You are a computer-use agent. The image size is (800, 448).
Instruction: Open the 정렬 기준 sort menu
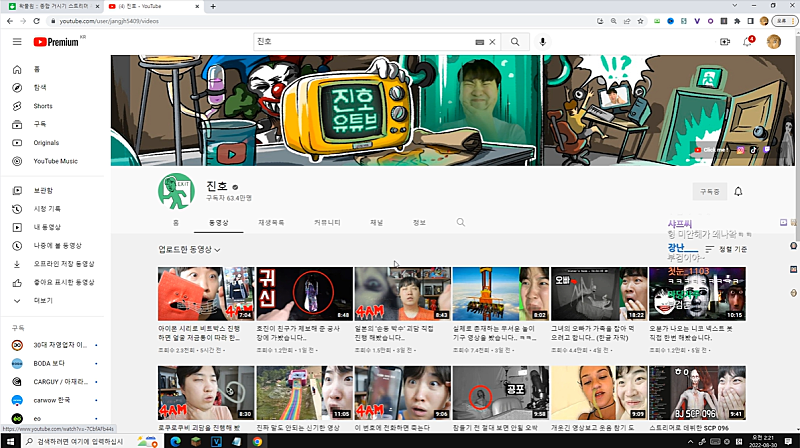(x=725, y=249)
